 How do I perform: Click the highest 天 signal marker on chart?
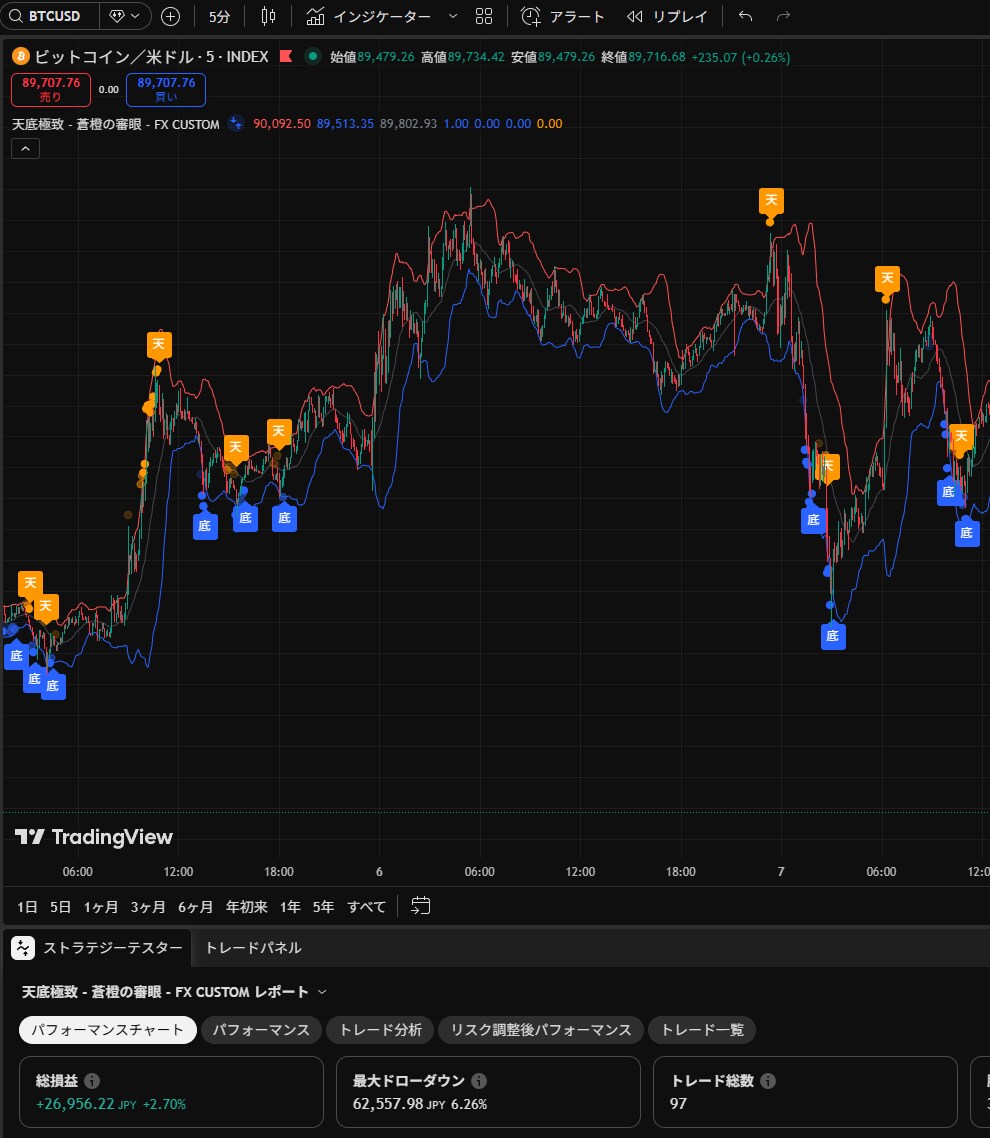[771, 200]
